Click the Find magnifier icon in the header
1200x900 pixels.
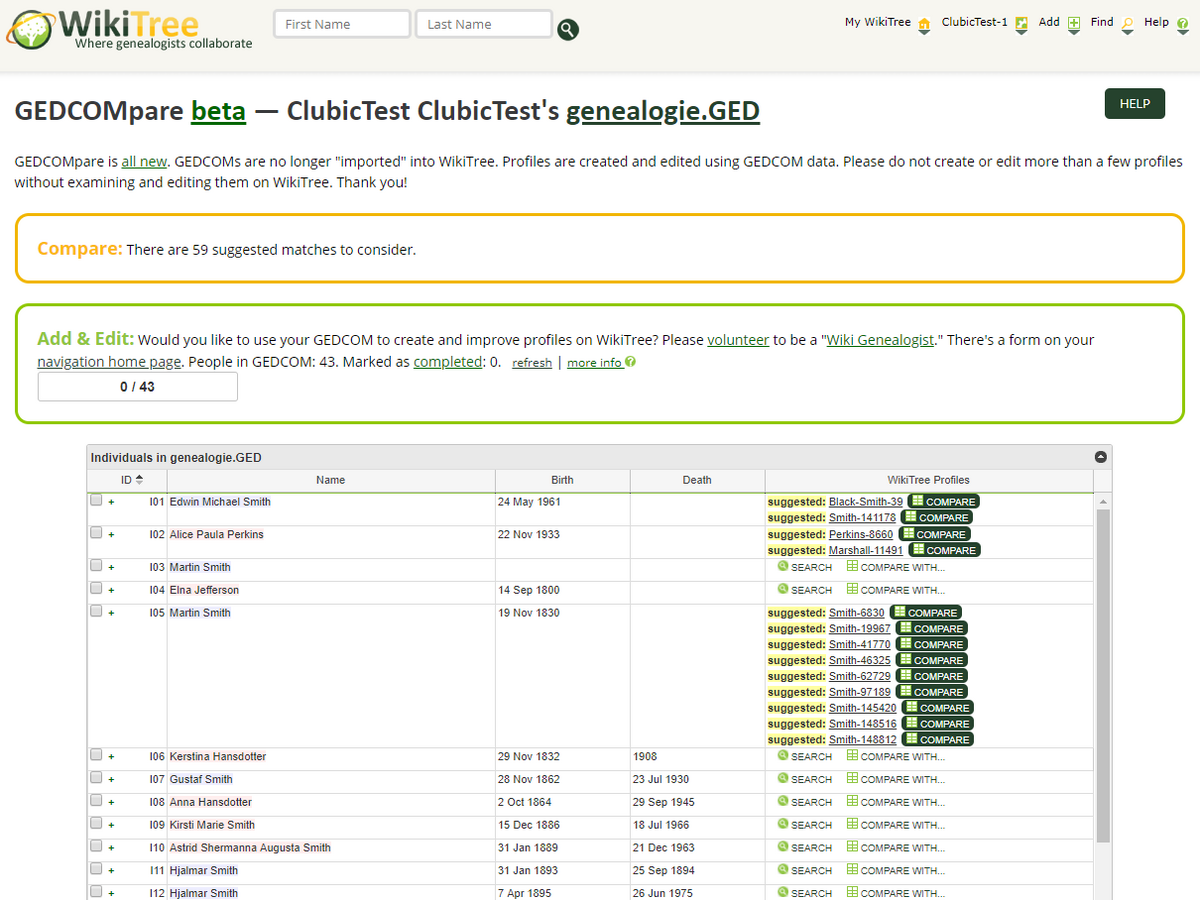coord(1128,24)
